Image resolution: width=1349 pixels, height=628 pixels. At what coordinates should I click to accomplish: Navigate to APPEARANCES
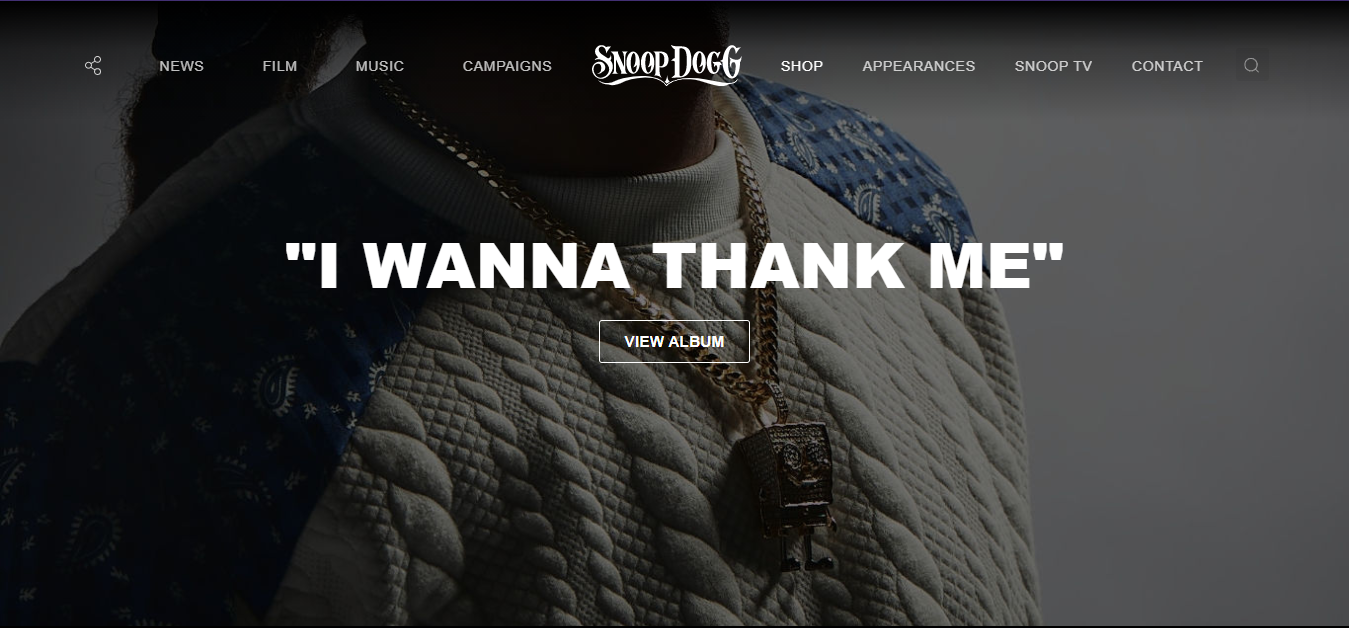coord(919,66)
